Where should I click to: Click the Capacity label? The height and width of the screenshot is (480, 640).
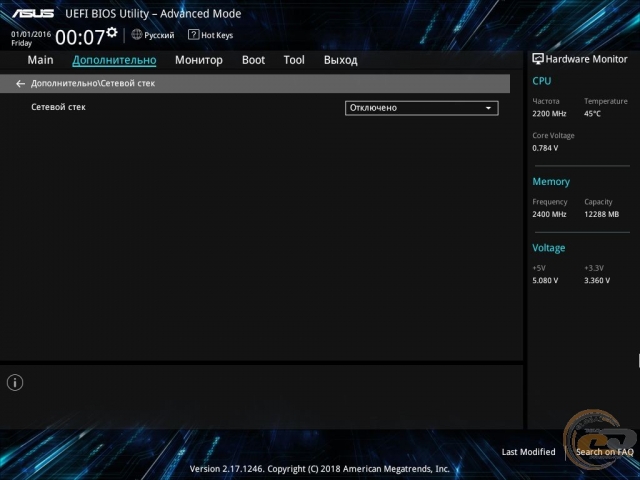pyautogui.click(x=598, y=202)
